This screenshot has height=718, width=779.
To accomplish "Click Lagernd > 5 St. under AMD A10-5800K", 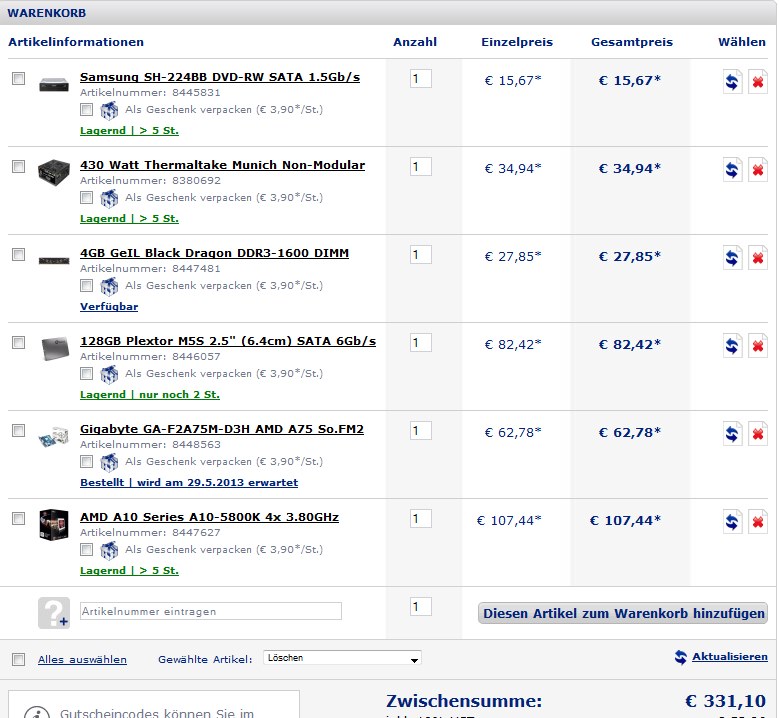I will pyautogui.click(x=130, y=570).
